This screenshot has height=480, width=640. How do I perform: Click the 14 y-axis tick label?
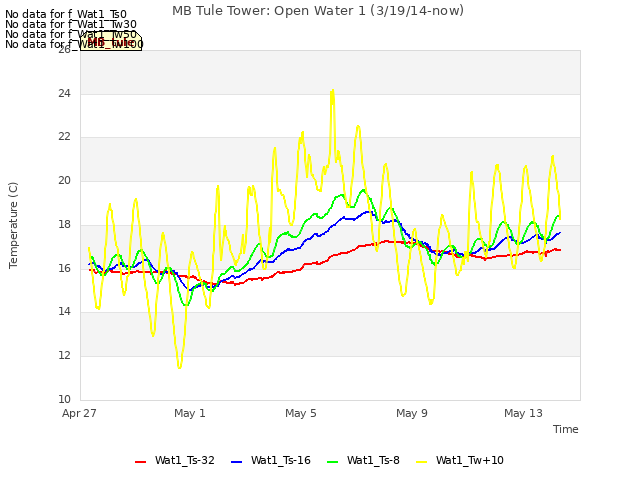click(x=64, y=312)
